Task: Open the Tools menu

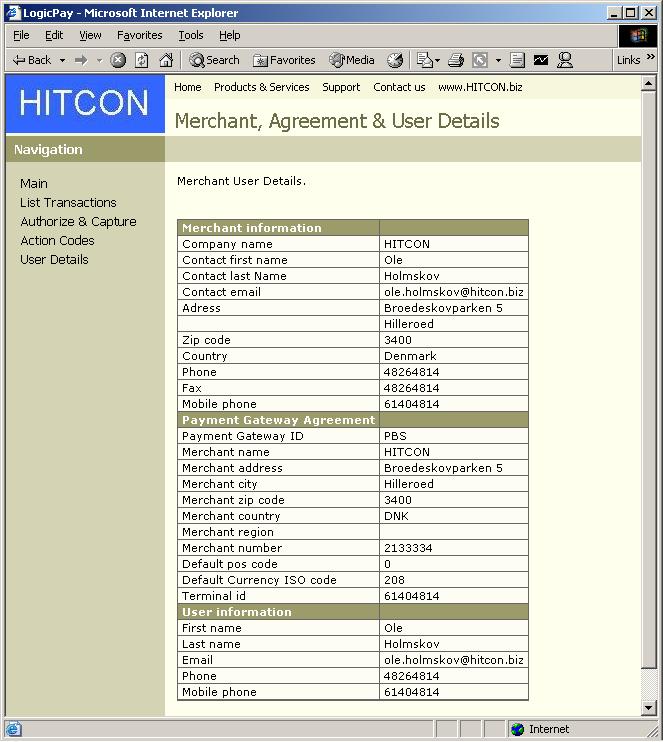Action: point(190,35)
